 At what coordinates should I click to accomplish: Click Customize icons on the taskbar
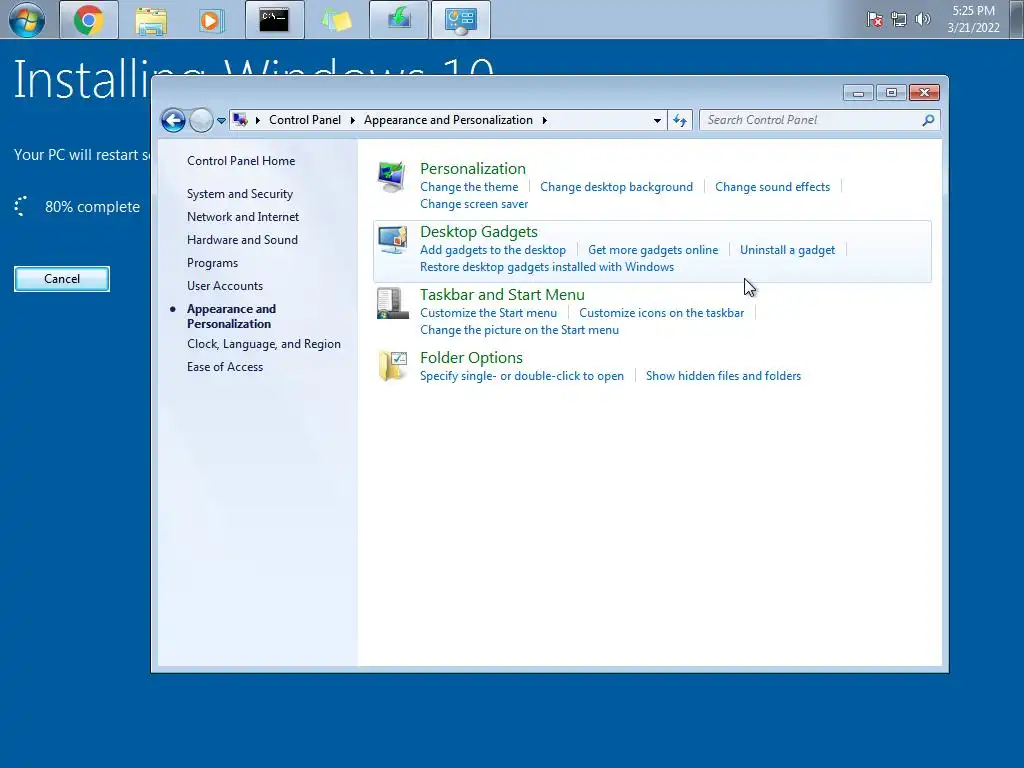click(662, 313)
